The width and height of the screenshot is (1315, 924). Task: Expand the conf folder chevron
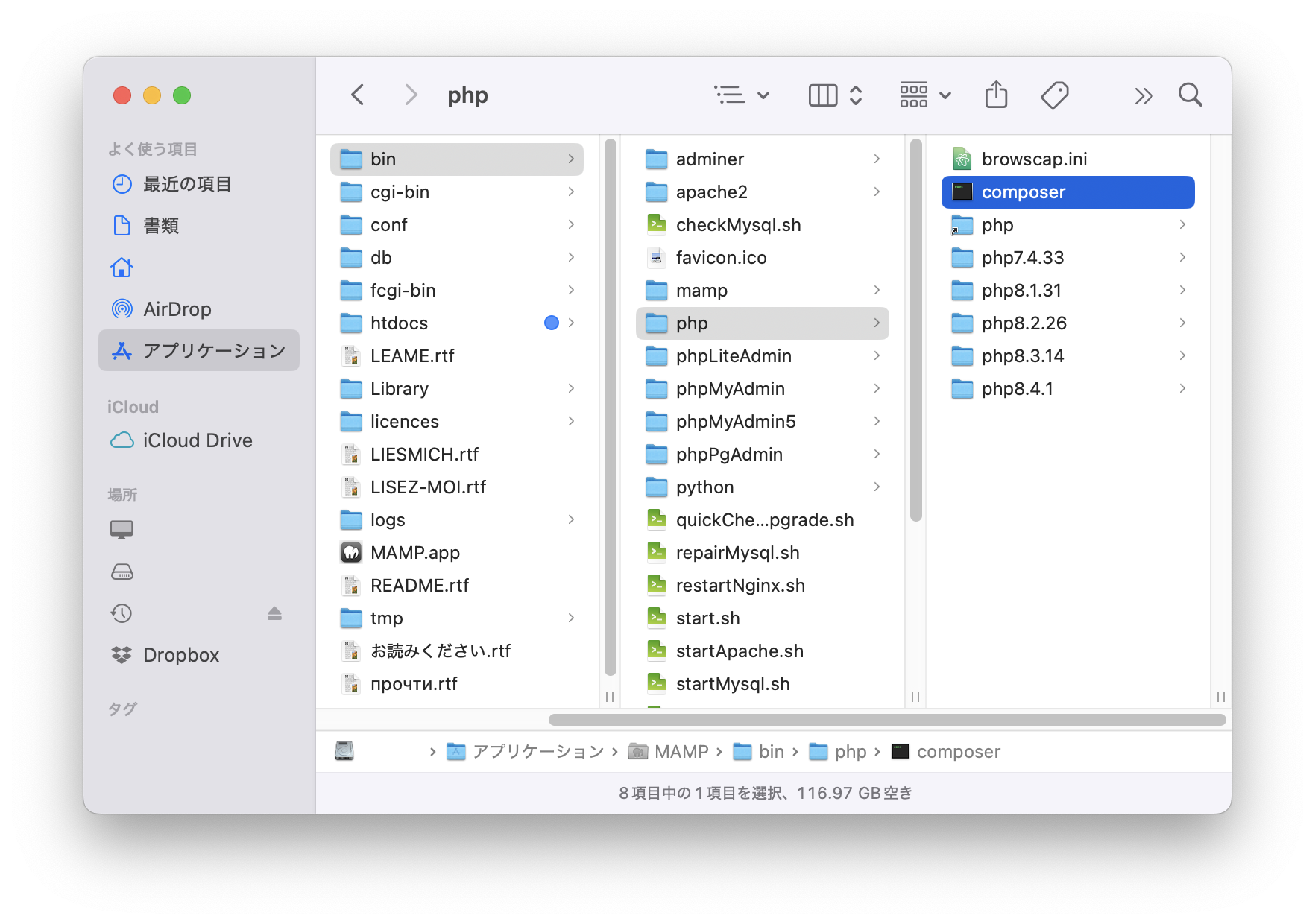(571, 224)
